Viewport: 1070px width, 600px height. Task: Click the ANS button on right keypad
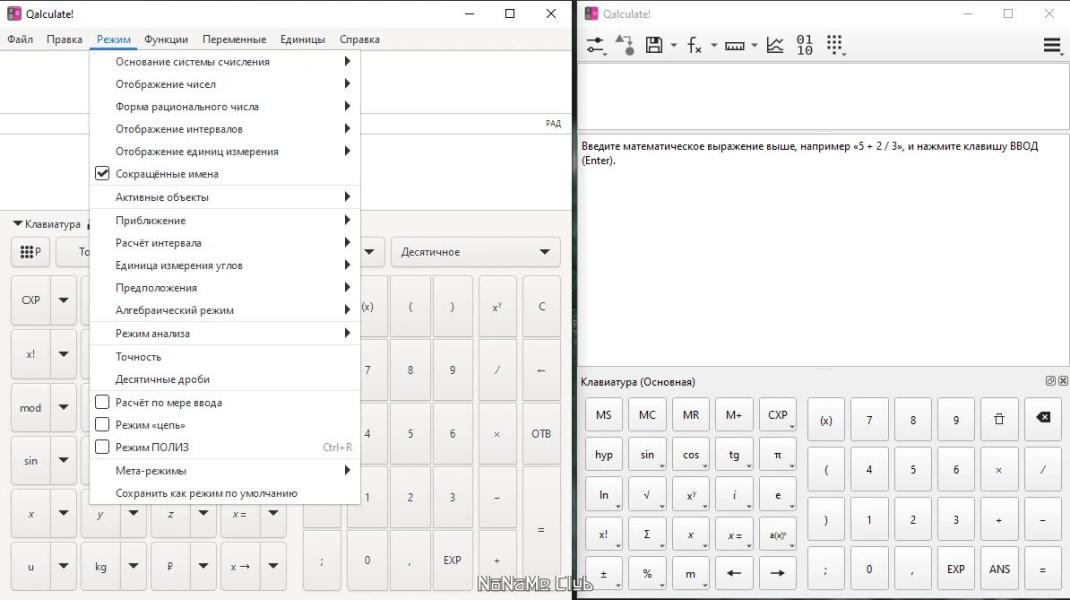point(999,569)
